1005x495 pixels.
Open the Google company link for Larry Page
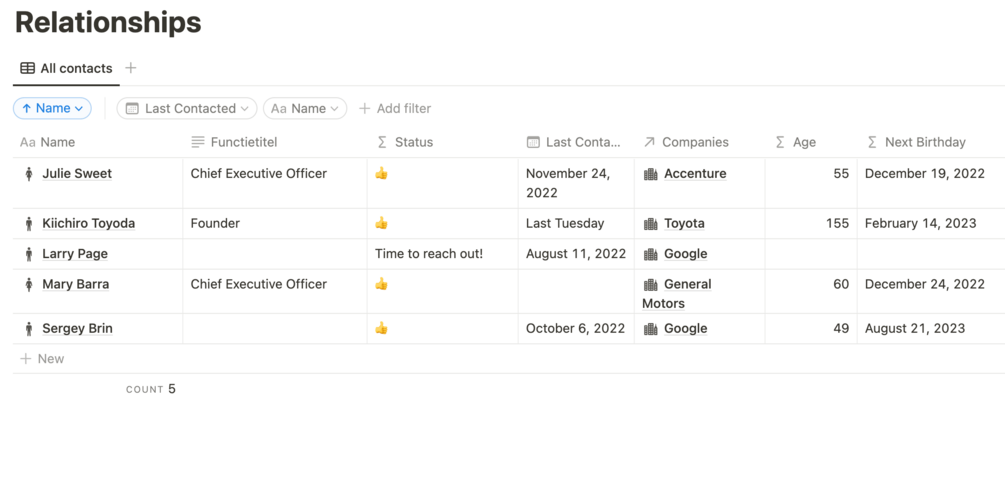[x=685, y=254]
